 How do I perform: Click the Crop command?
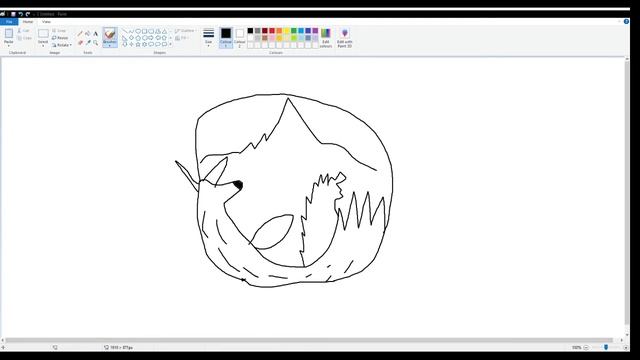59,31
